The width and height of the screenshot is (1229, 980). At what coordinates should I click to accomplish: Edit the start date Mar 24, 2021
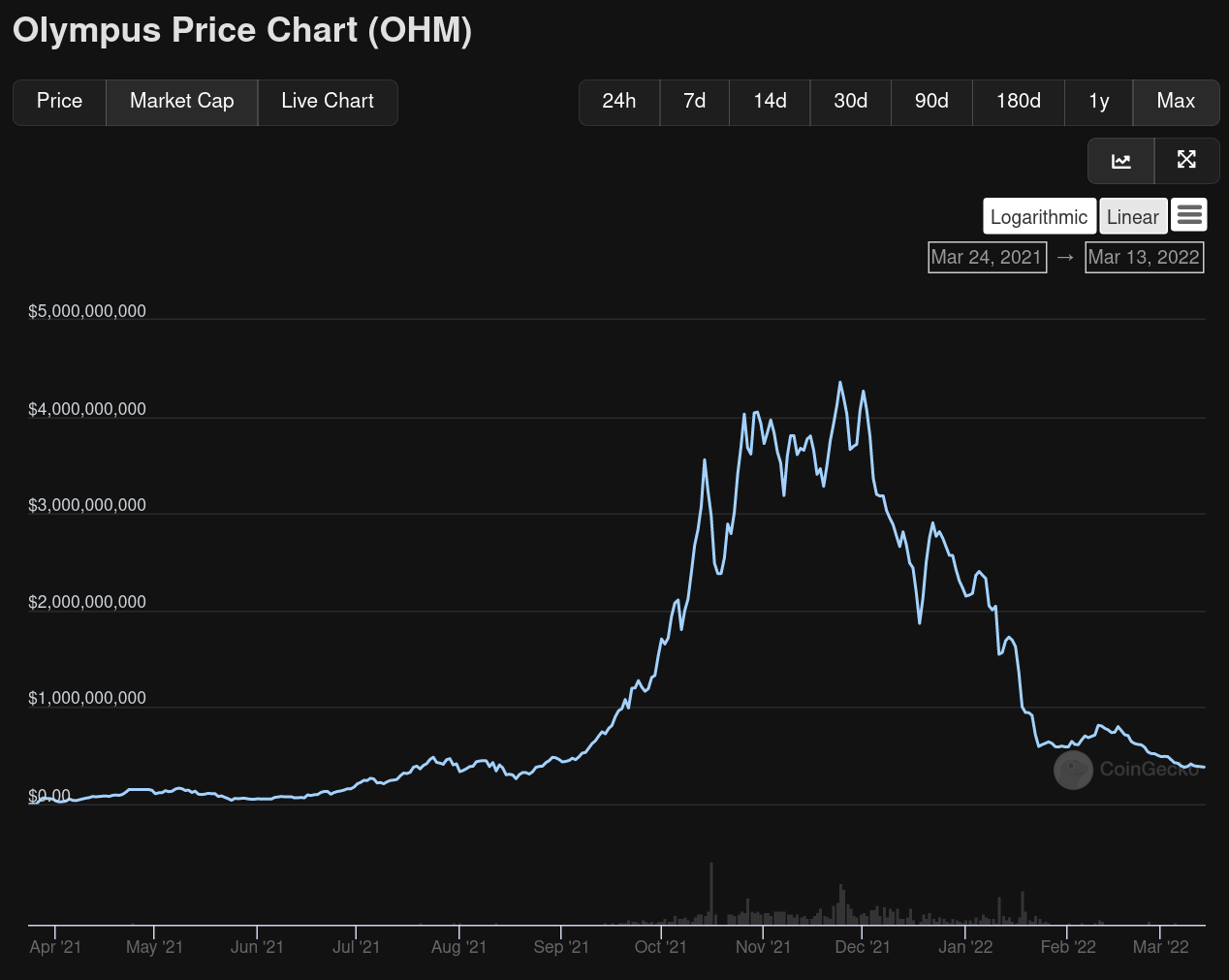(987, 257)
